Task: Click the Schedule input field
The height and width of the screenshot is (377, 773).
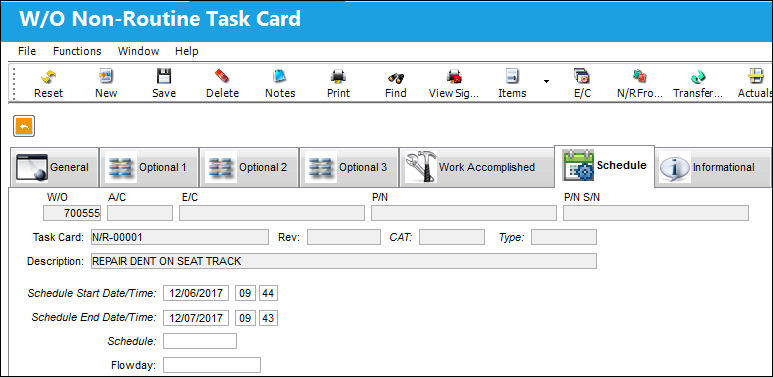Action: [x=200, y=341]
